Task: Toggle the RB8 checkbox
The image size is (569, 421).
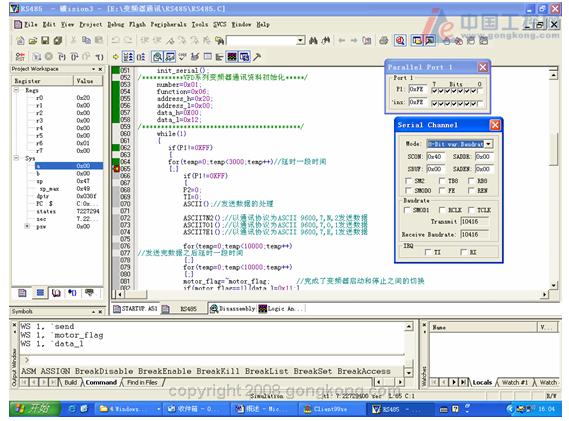Action: pyautogui.click(x=471, y=180)
